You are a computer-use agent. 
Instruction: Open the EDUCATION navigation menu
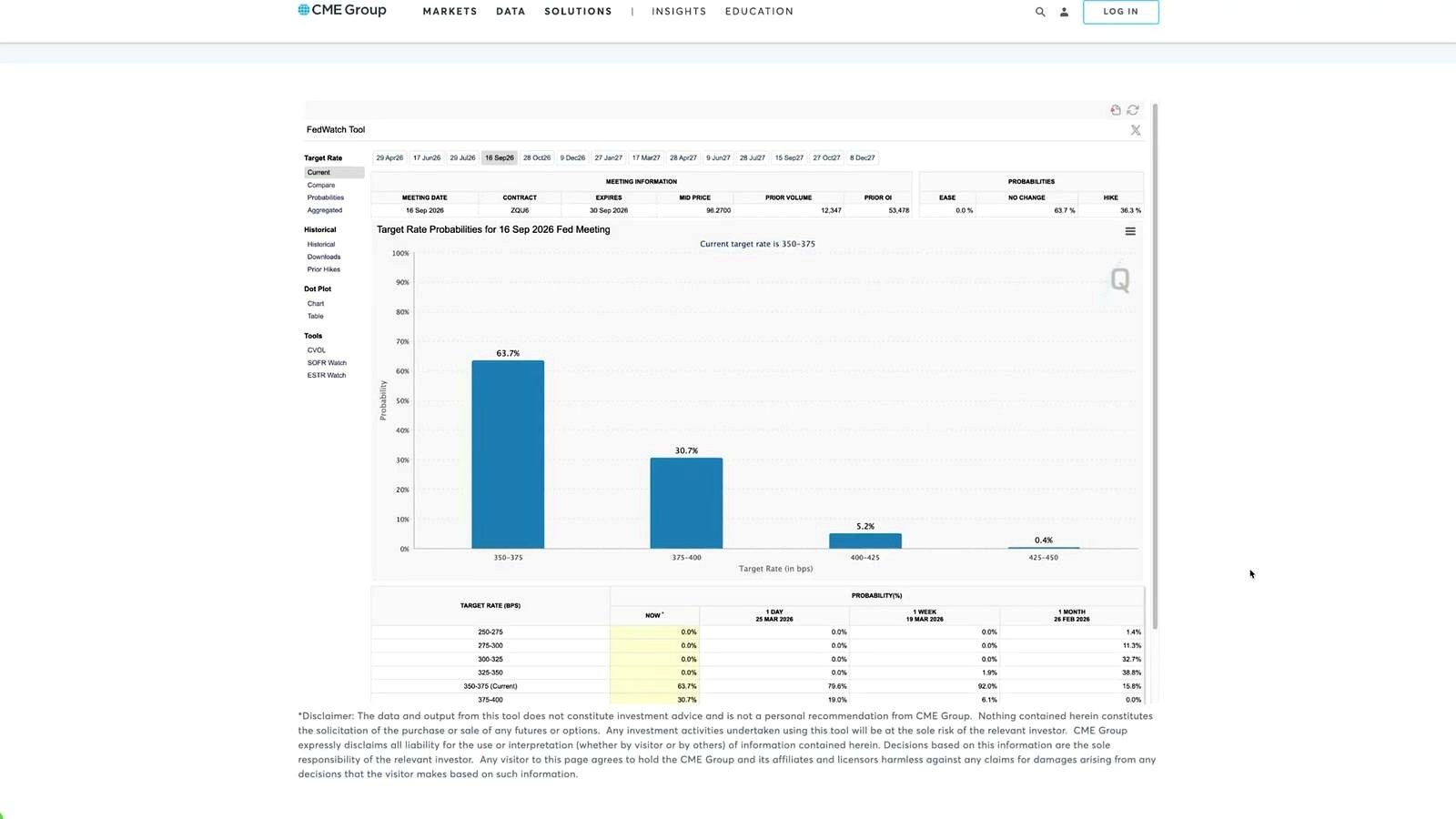(x=759, y=12)
